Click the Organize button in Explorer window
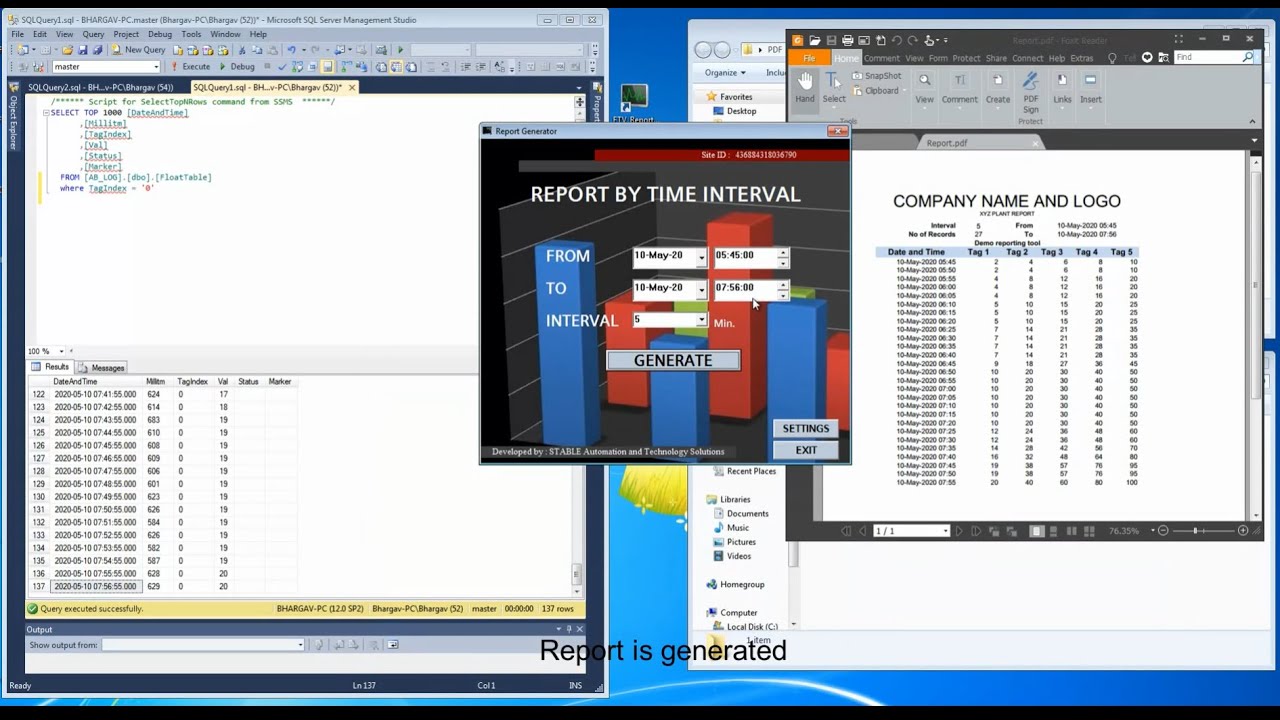1280x720 pixels. point(725,73)
